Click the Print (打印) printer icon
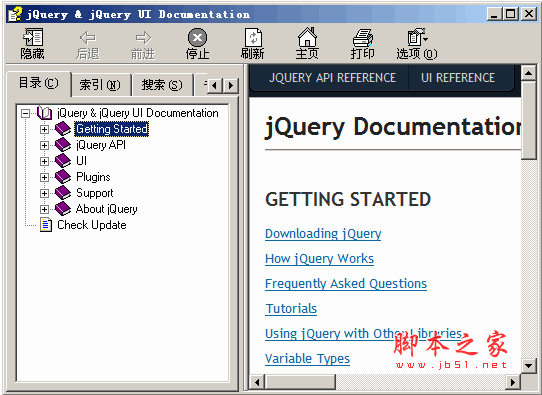 (x=363, y=38)
